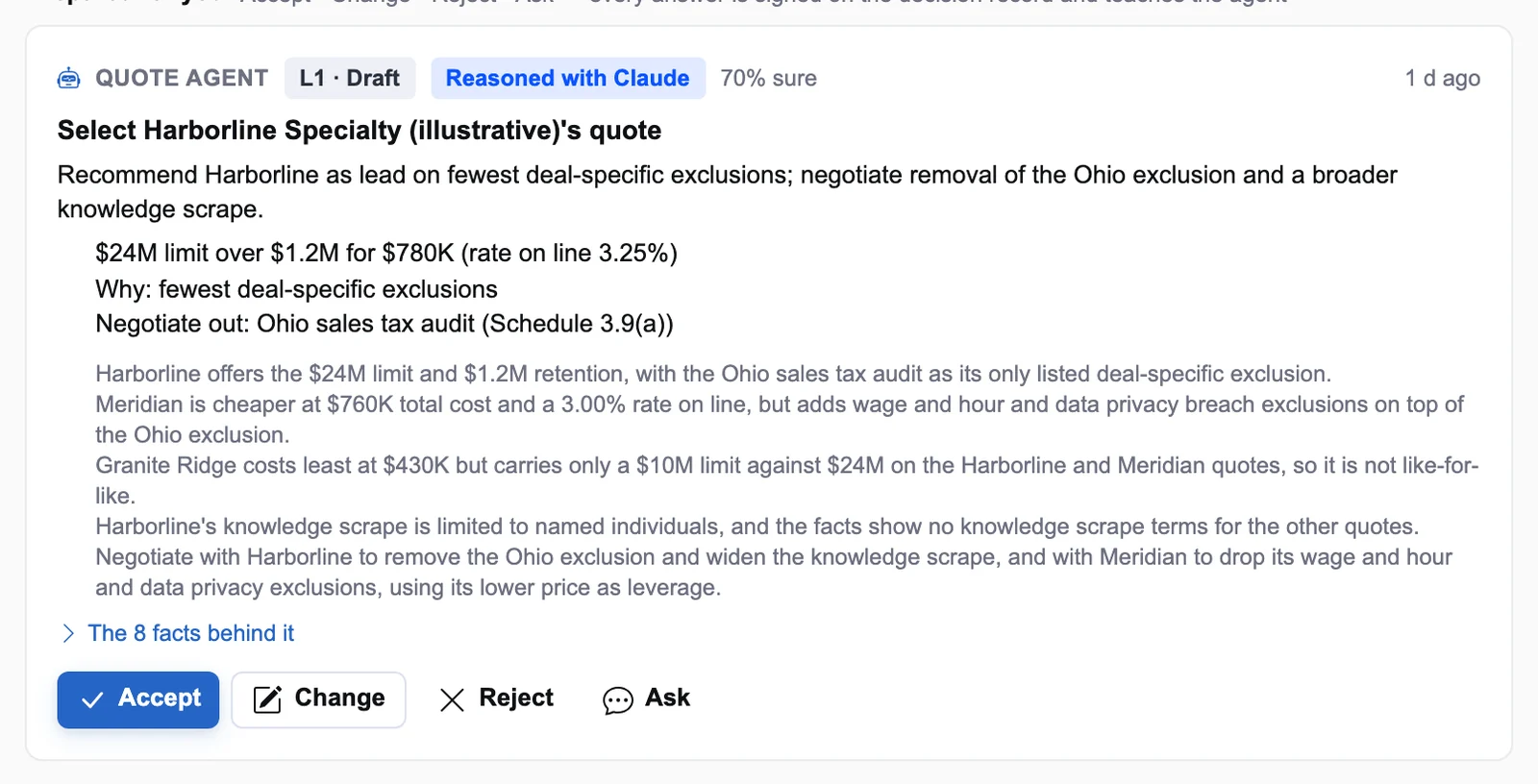1538x784 pixels.
Task: Click the 'Harborline offers the $24M limit' sentence
Action: pos(713,374)
